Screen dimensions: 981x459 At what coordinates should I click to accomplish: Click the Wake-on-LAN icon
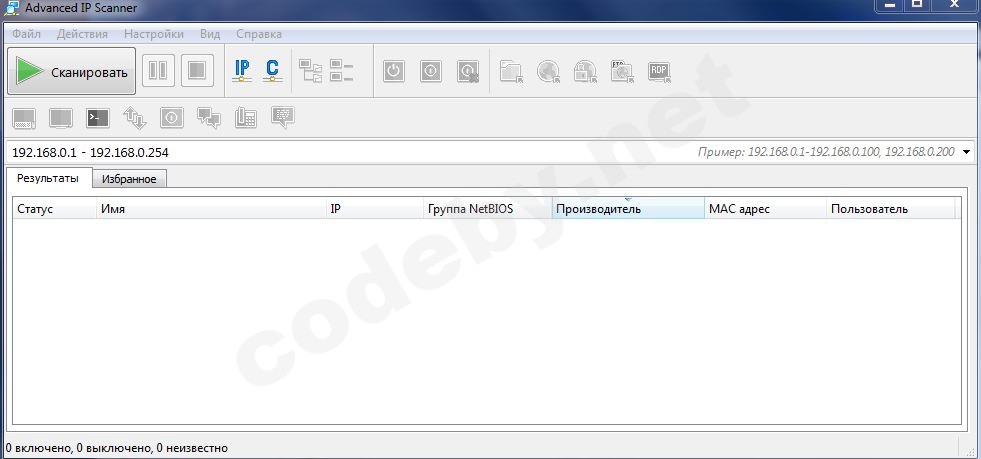[x=430, y=71]
